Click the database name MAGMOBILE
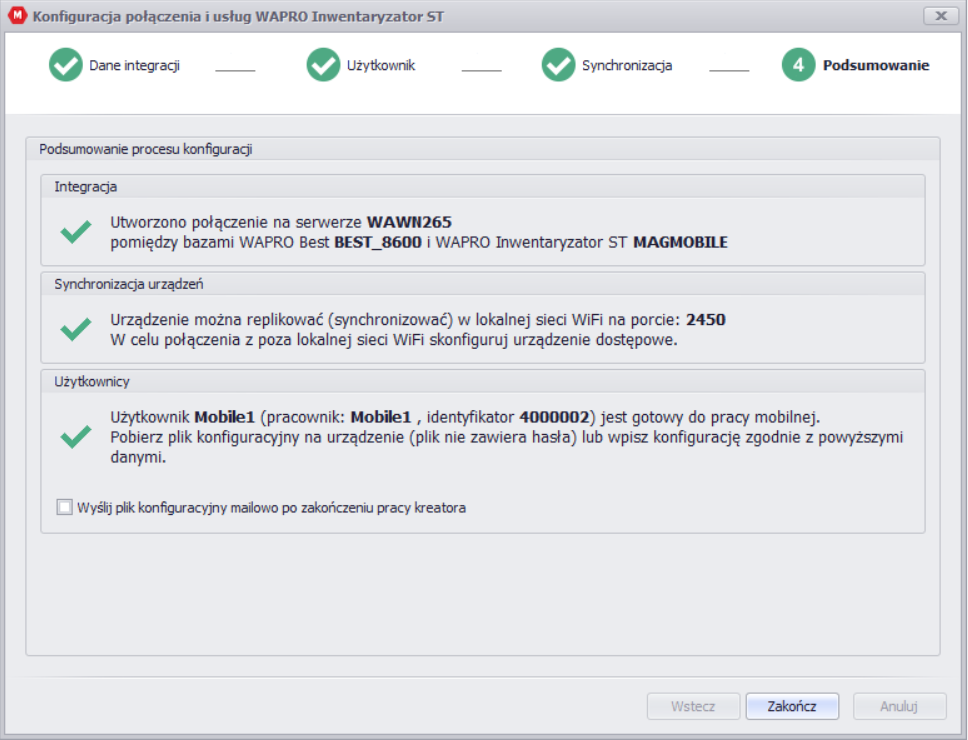This screenshot has width=968, height=740. (x=680, y=242)
